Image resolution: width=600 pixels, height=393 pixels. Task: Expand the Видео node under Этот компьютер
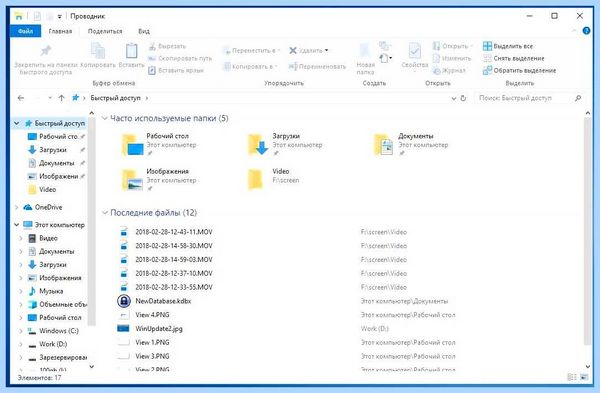21,238
